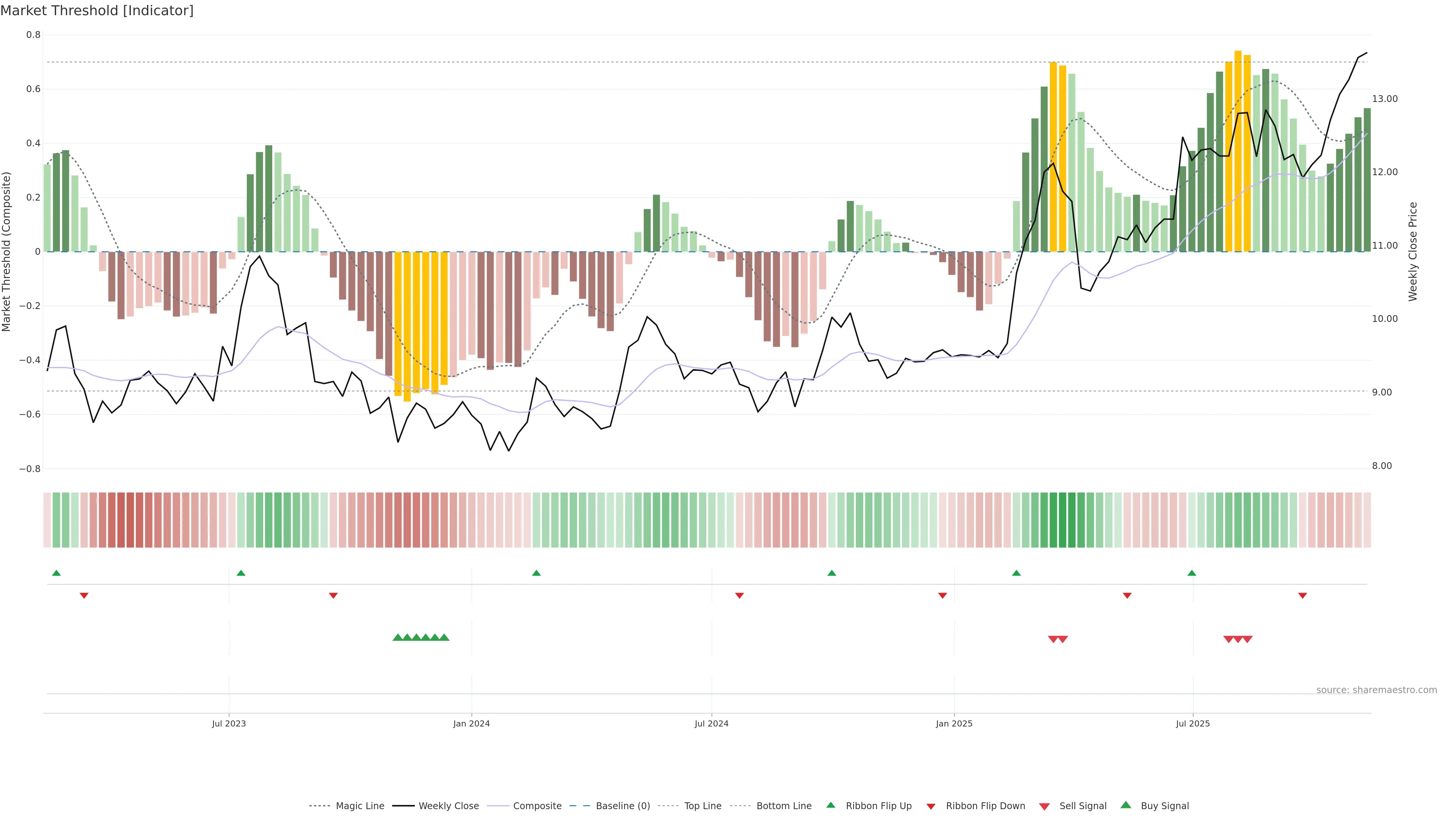Click the first buy signal triangle near late 2023
The image size is (1456, 819).
(397, 637)
